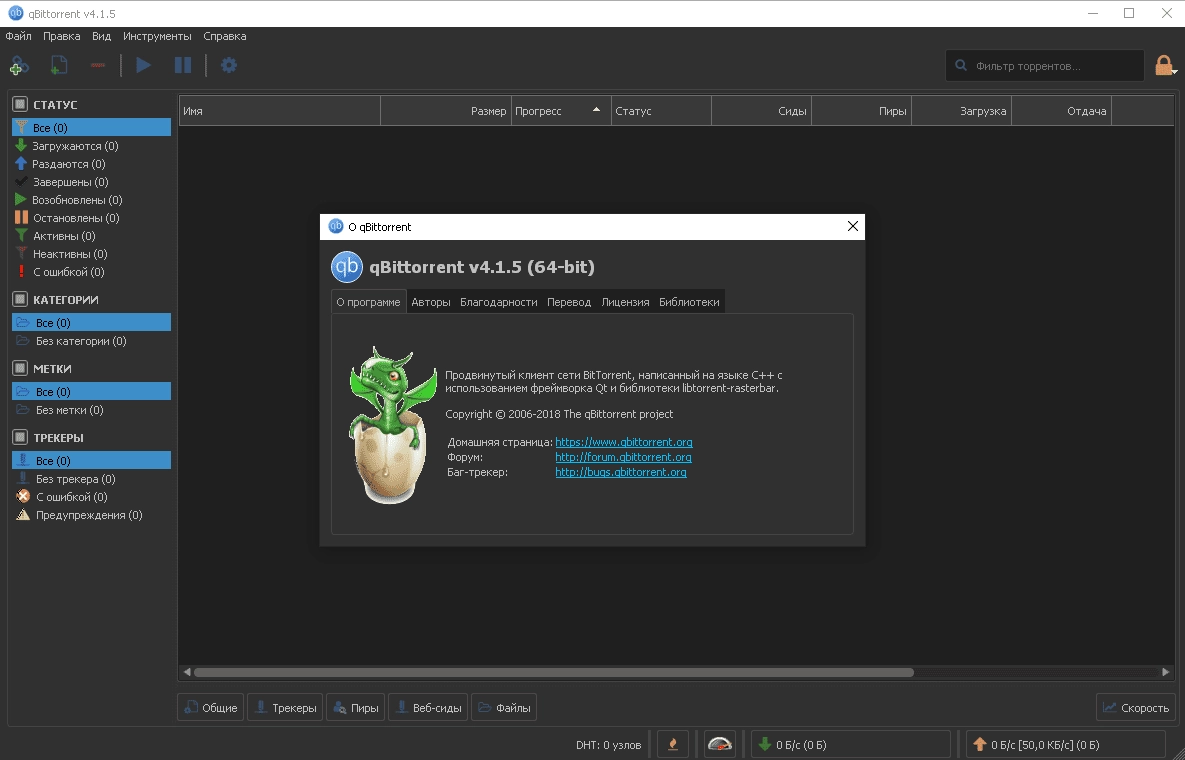Click the resume (play) toolbar icon
This screenshot has height=760, width=1185.
pos(143,66)
